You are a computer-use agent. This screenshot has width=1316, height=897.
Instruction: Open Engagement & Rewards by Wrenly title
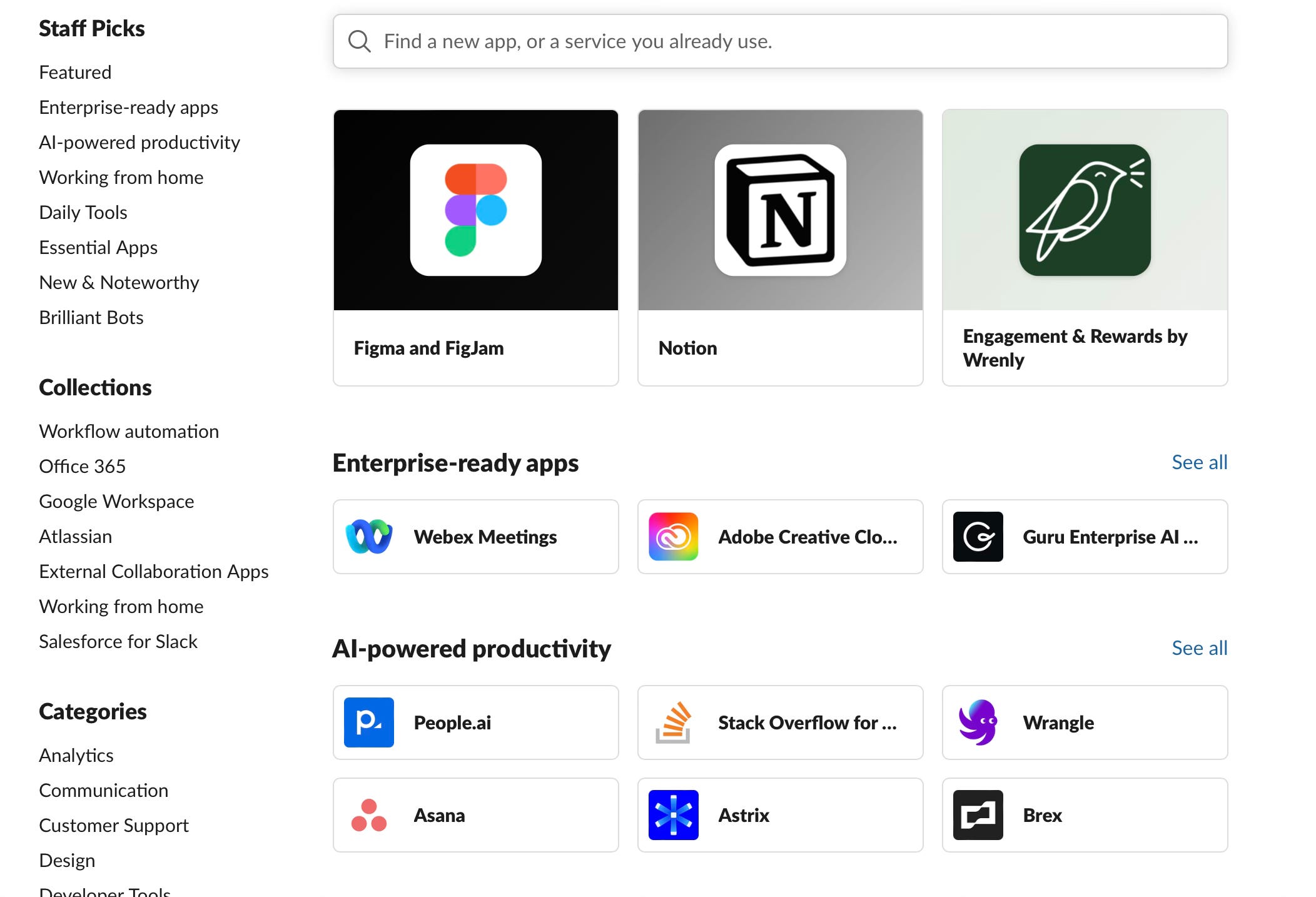(x=1075, y=348)
